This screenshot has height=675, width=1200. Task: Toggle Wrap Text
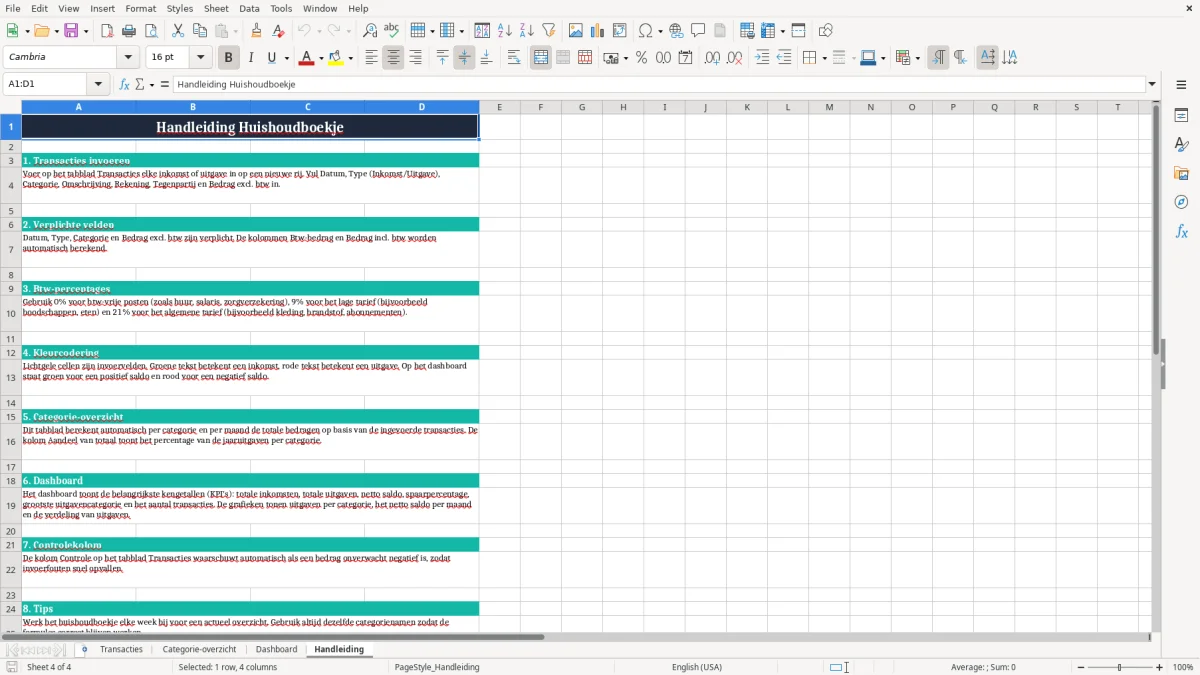point(513,58)
